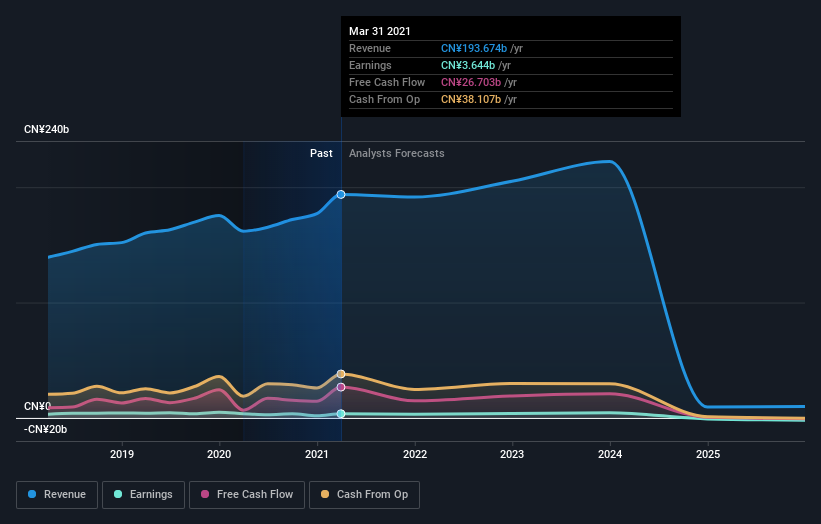Click the 2019 x-axis label
821x524 pixels.
pyautogui.click(x=122, y=454)
